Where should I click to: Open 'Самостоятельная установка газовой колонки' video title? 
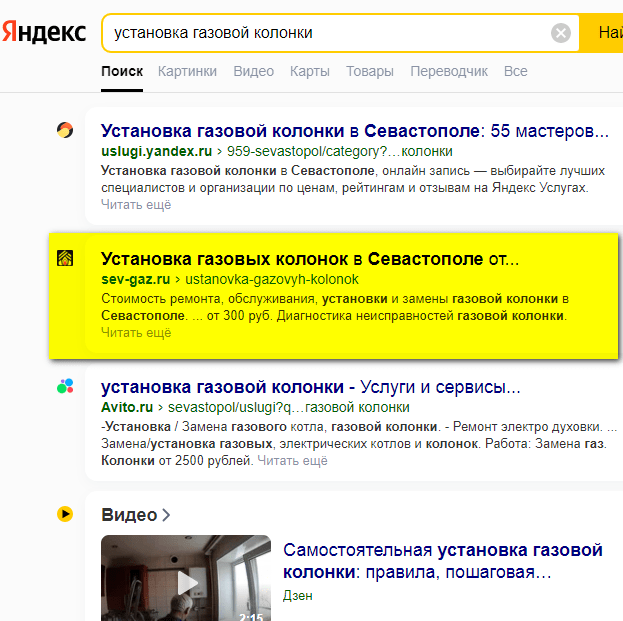[443, 561]
